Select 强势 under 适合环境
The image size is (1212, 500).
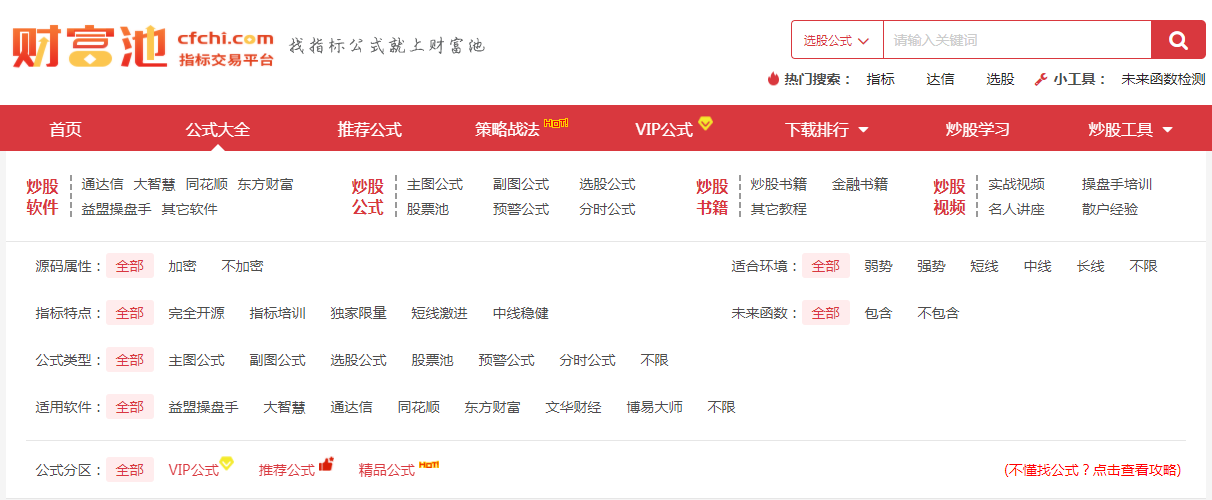931,266
